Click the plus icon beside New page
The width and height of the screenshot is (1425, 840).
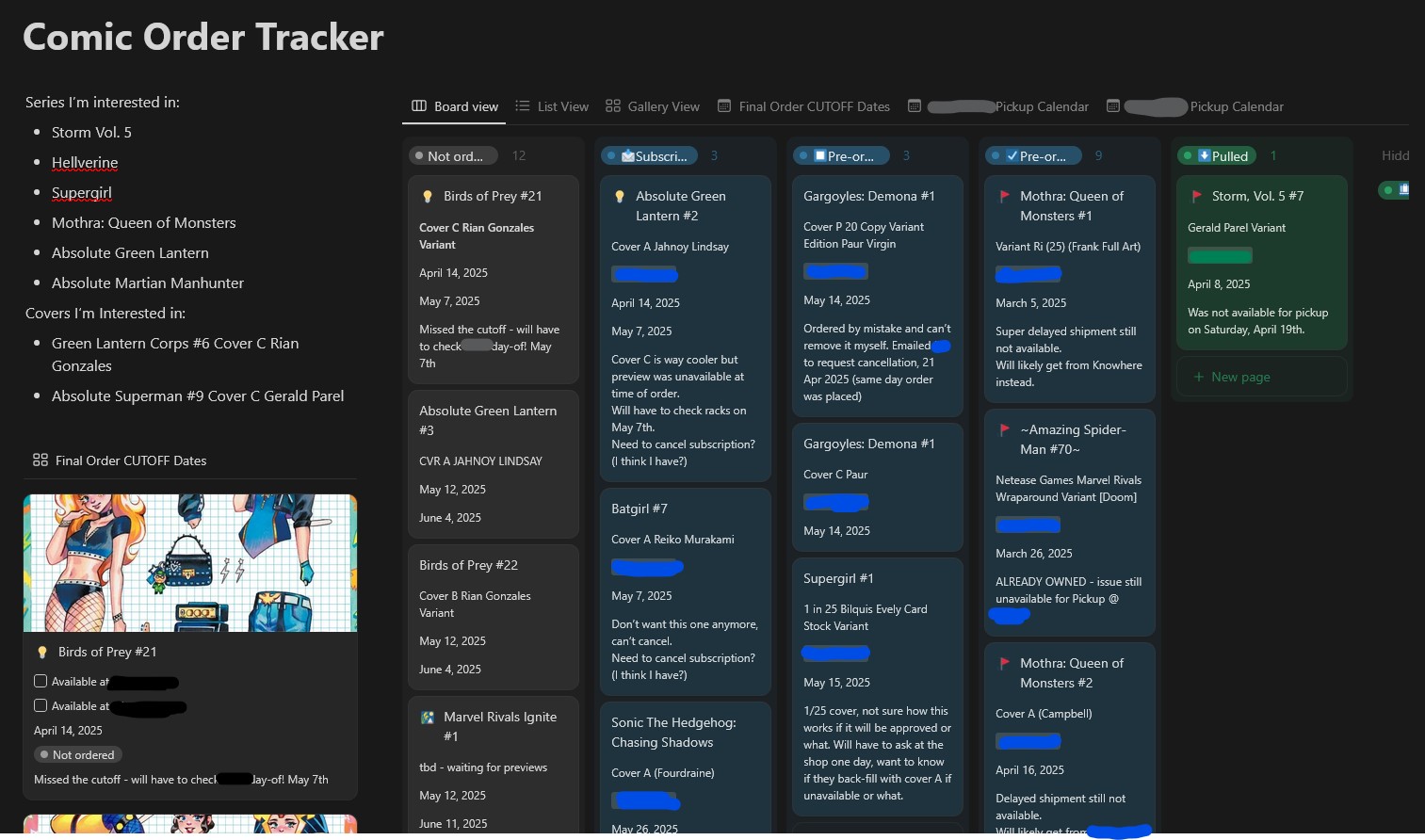tap(1199, 377)
